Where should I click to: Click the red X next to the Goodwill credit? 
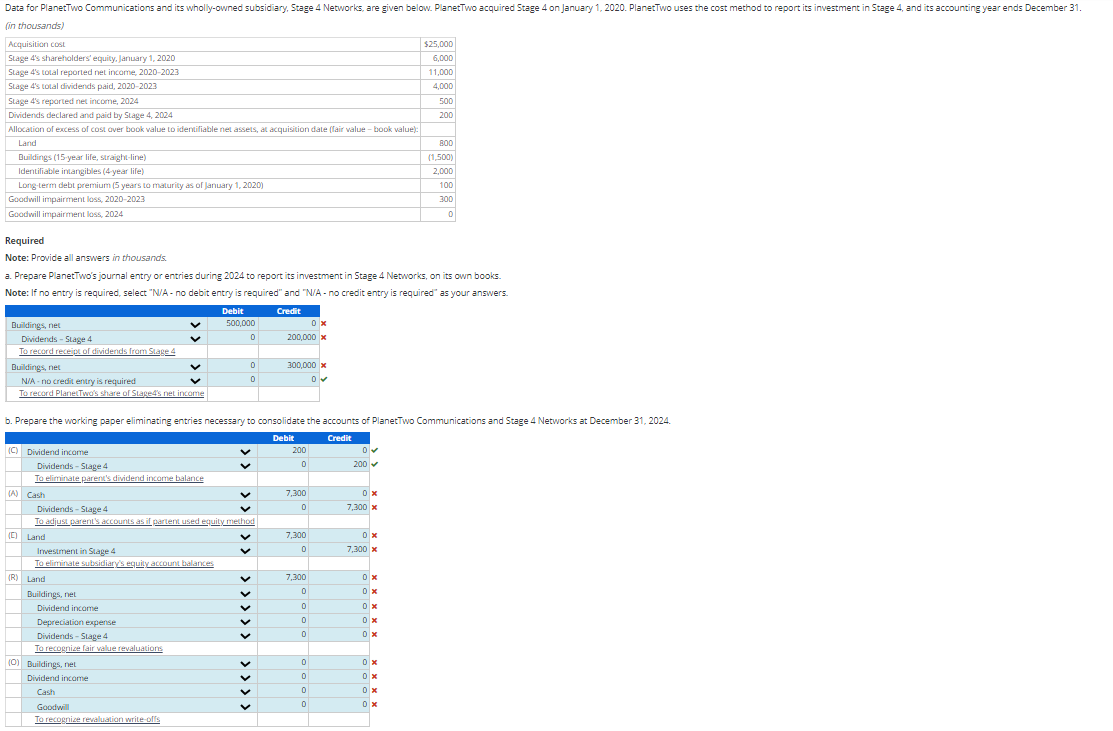[374, 705]
